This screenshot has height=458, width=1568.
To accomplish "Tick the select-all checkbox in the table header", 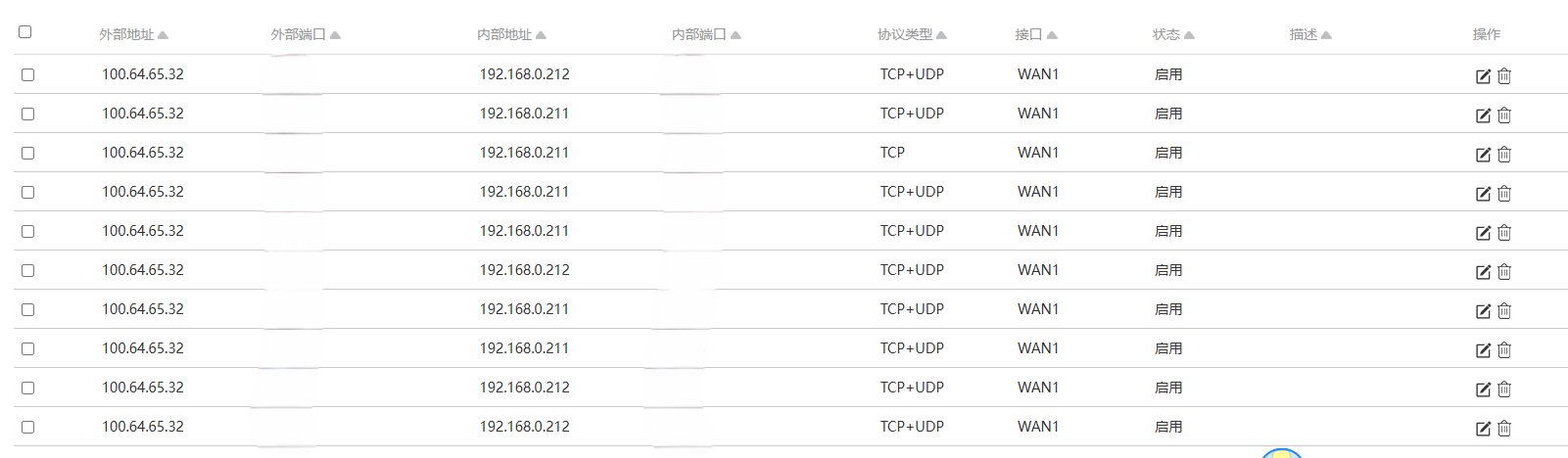I will click(x=25, y=32).
